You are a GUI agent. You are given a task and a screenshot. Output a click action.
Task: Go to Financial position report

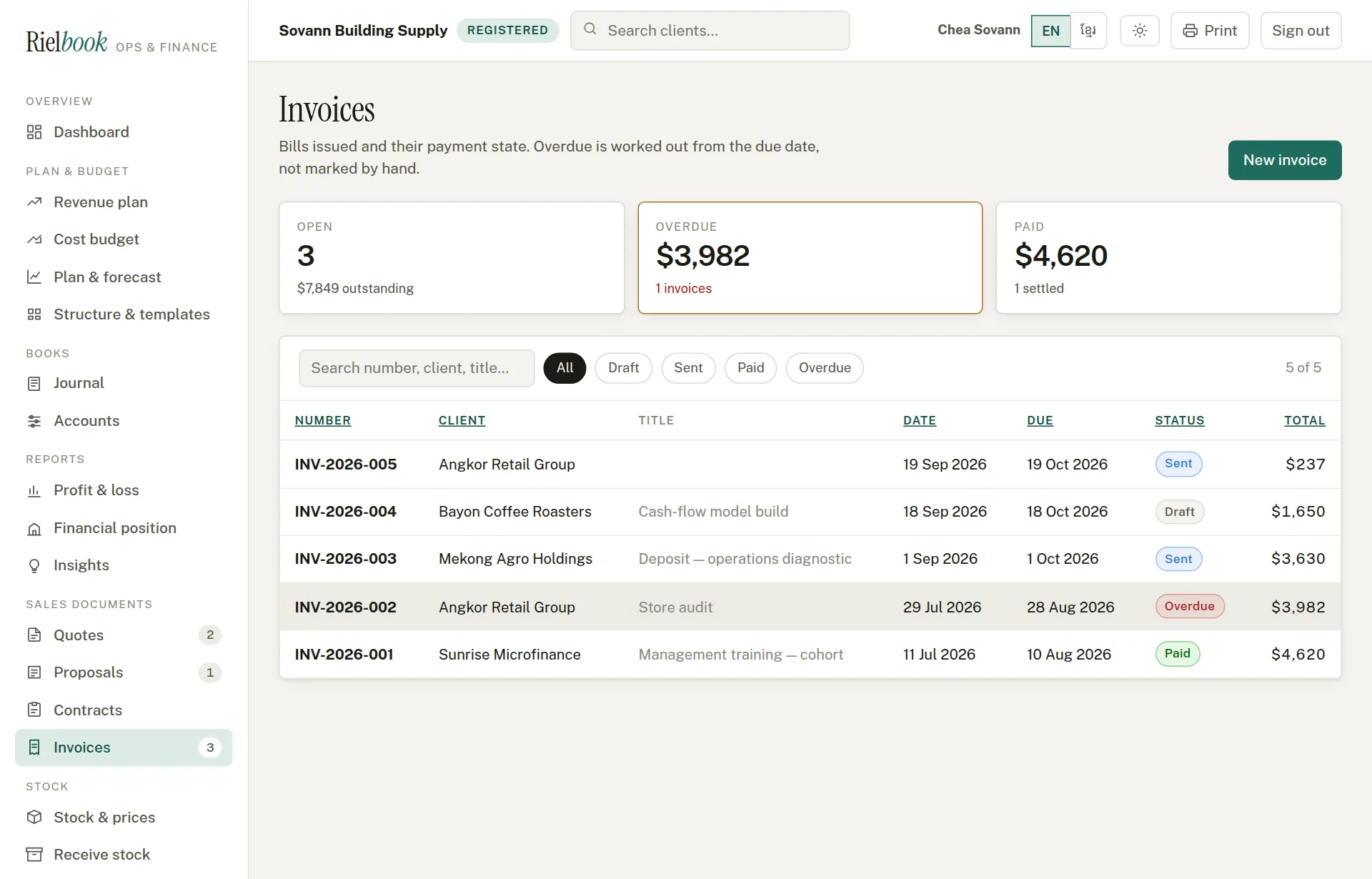click(124, 528)
